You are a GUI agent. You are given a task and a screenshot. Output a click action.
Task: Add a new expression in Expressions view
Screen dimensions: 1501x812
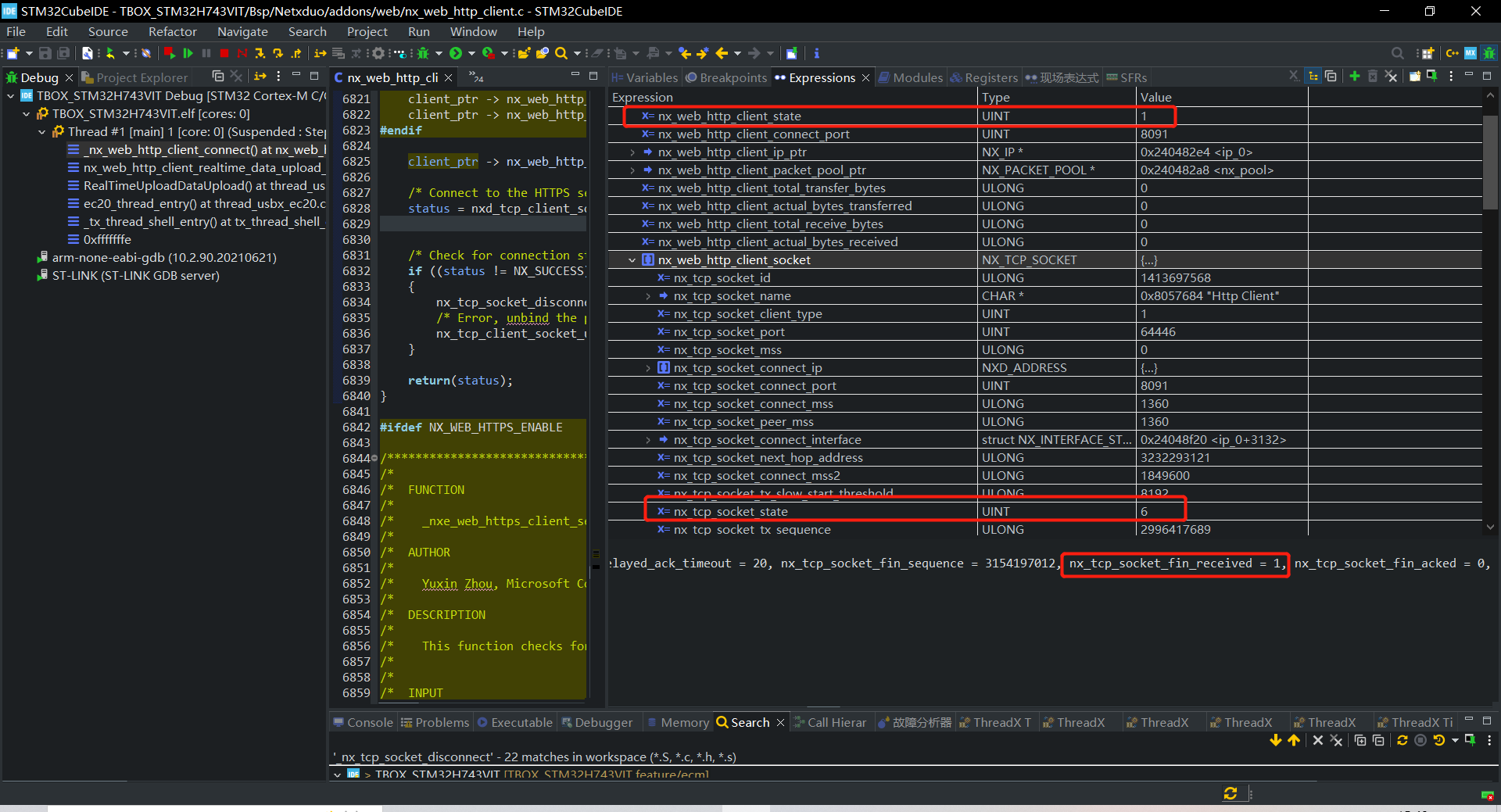pos(1354,76)
